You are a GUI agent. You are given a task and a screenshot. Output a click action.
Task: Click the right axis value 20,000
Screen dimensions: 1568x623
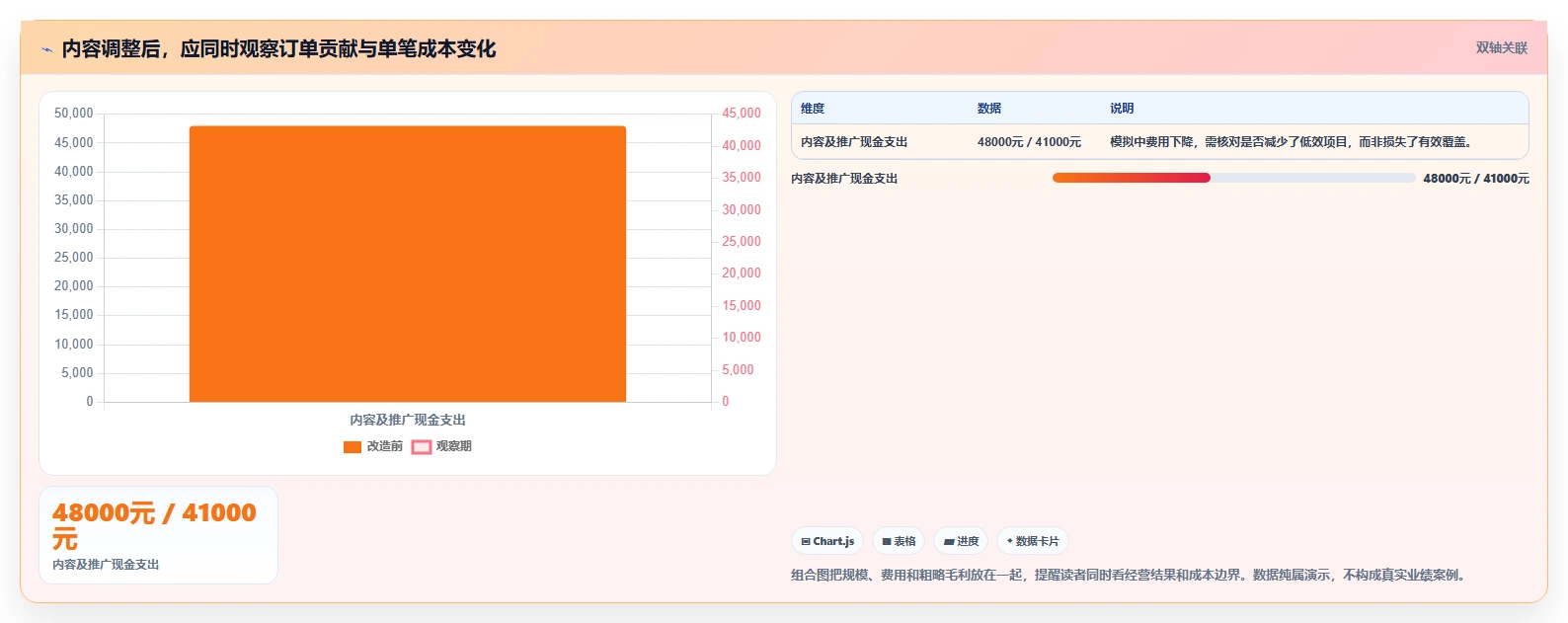742,273
